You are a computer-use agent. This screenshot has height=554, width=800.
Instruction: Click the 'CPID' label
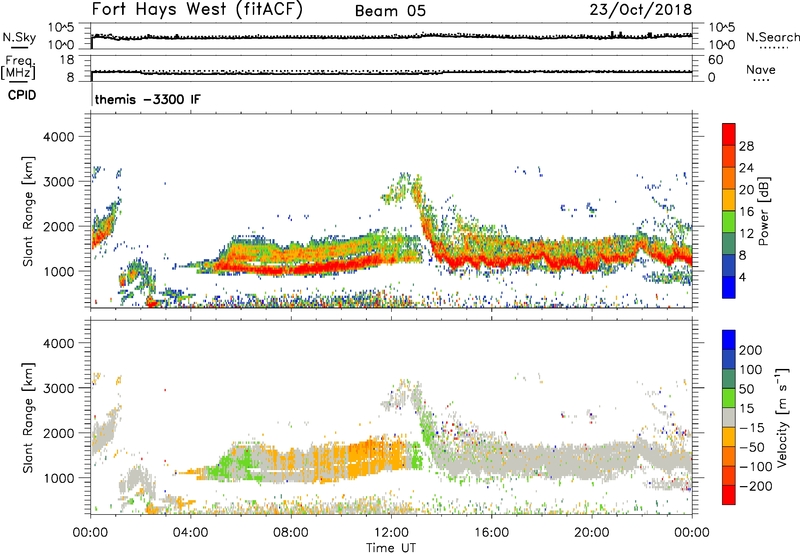(x=22, y=95)
